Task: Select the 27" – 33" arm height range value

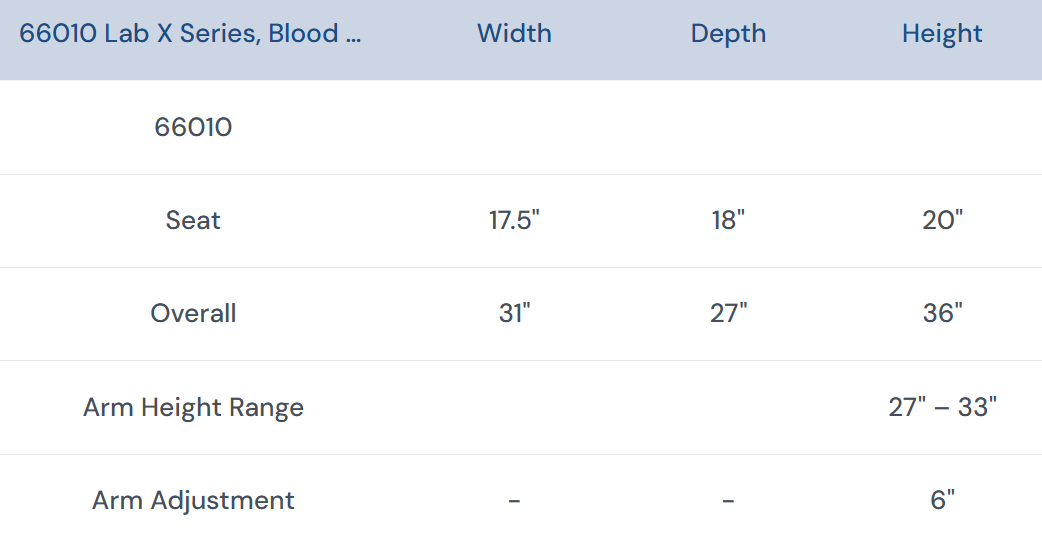Action: pos(942,407)
